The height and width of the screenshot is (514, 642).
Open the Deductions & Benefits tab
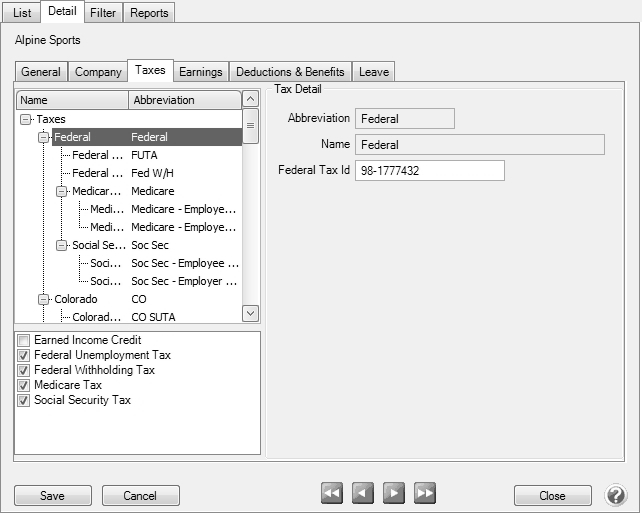point(291,72)
